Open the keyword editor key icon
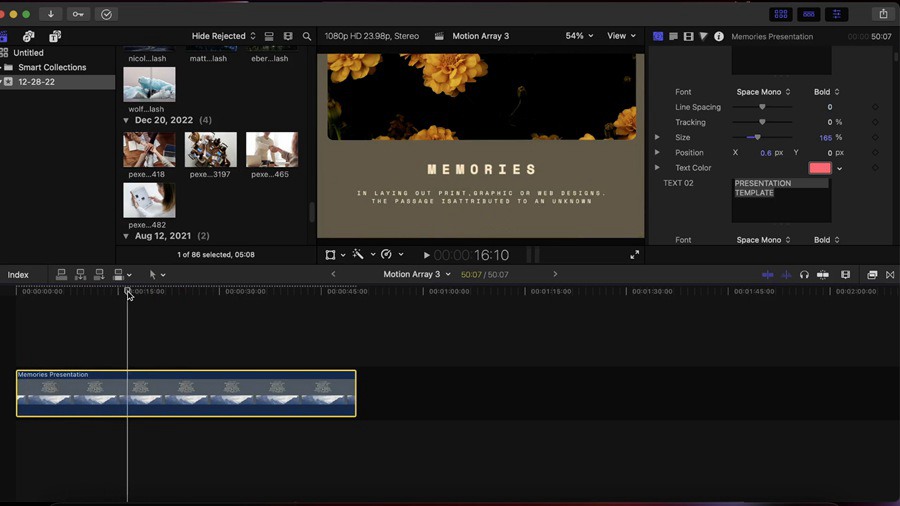The width and height of the screenshot is (900, 506). (78, 14)
